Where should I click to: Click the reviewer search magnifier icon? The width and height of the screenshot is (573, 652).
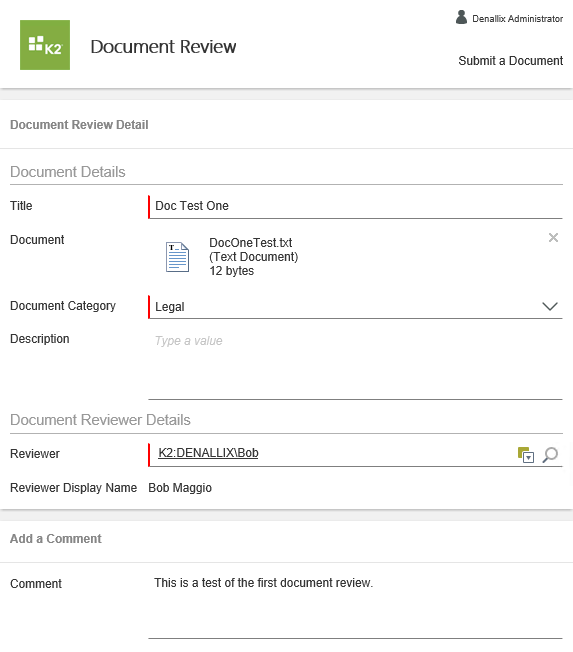[550, 454]
